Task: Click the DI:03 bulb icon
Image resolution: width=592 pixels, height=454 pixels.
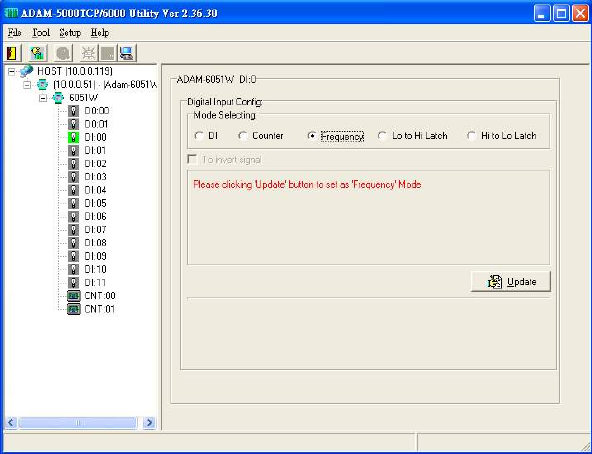Action: click(x=73, y=177)
